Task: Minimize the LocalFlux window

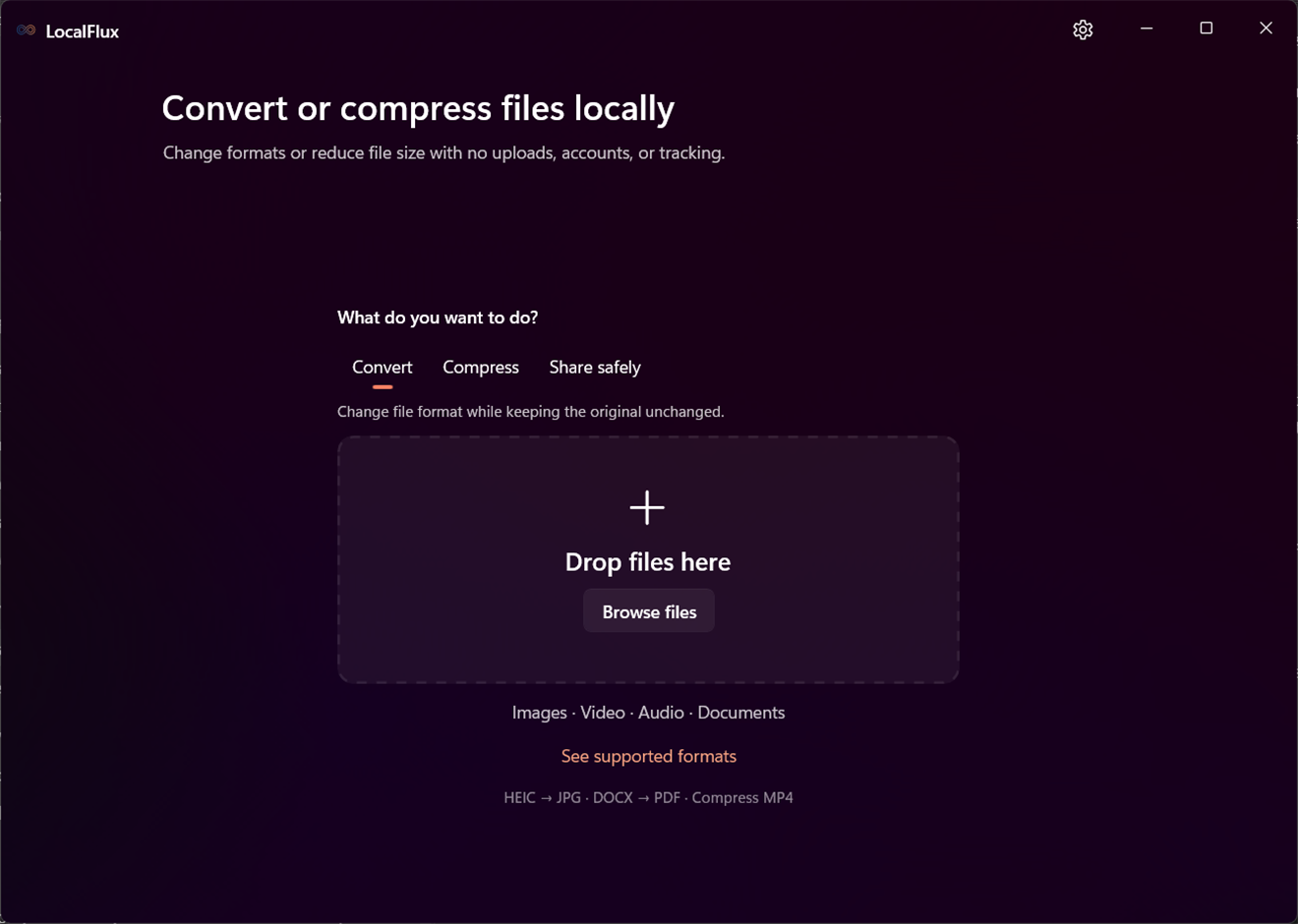Action: point(1147,29)
